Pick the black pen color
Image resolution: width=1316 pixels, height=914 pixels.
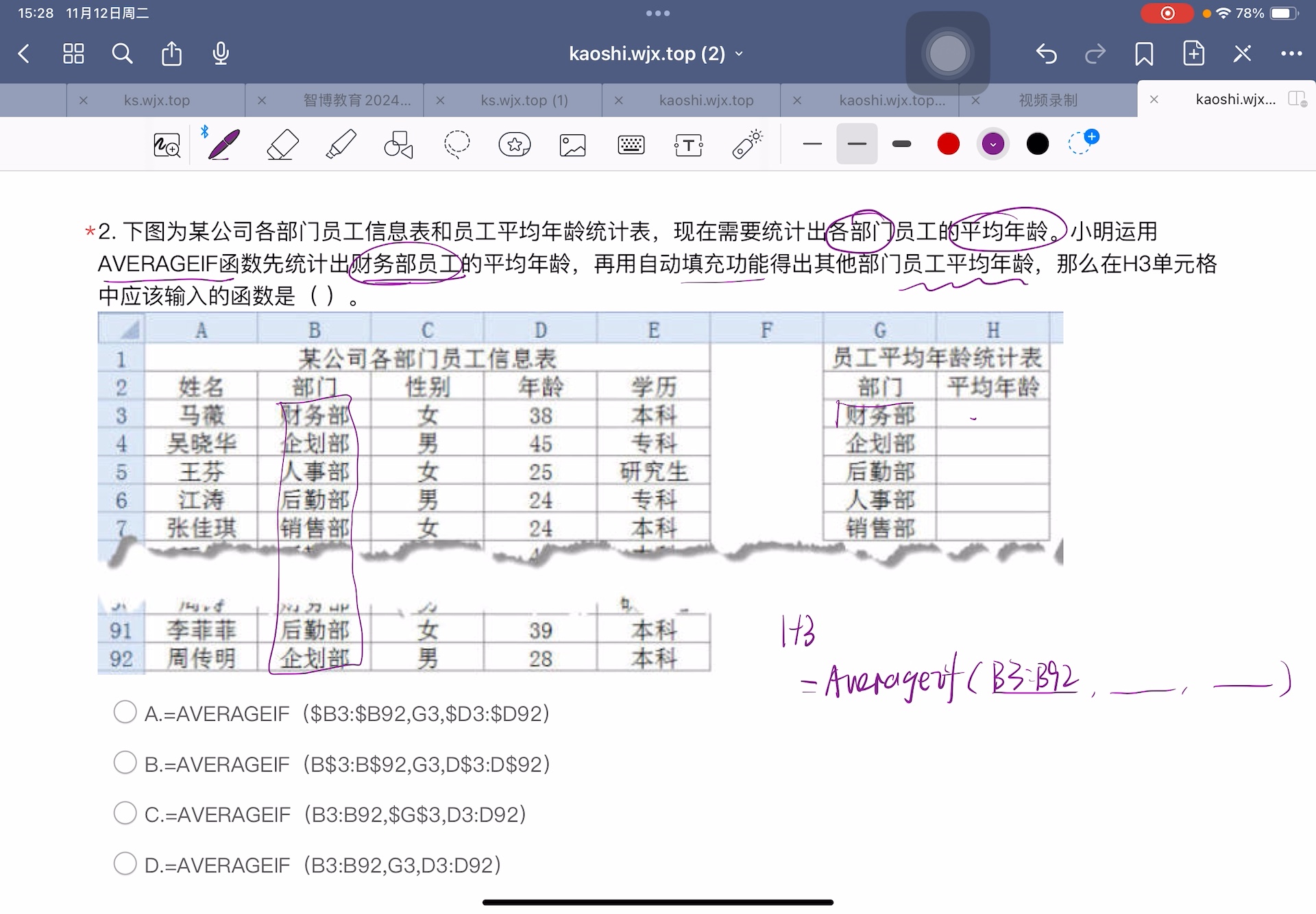pyautogui.click(x=1038, y=144)
